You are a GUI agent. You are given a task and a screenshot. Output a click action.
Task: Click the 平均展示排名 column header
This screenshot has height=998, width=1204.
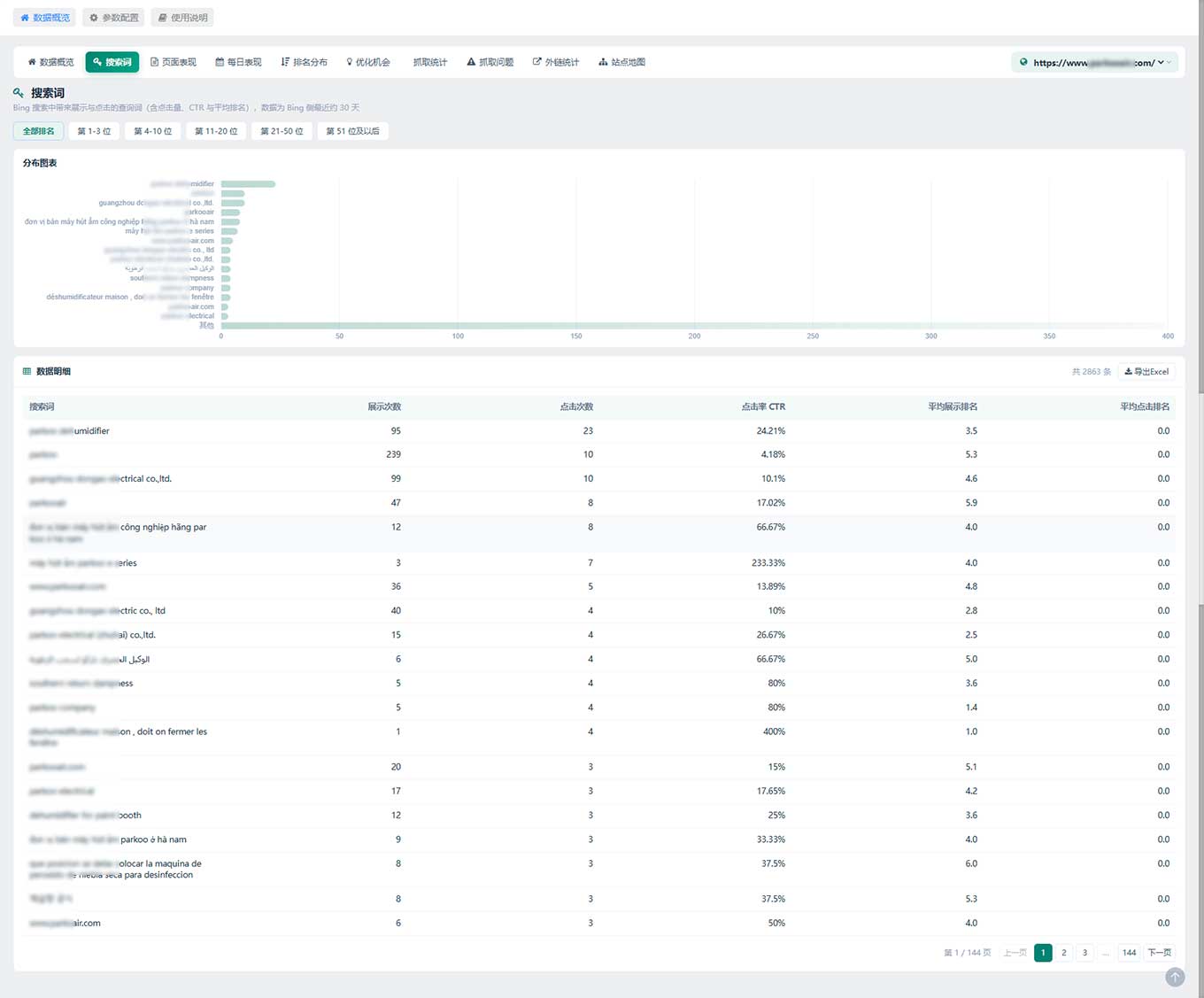953,406
